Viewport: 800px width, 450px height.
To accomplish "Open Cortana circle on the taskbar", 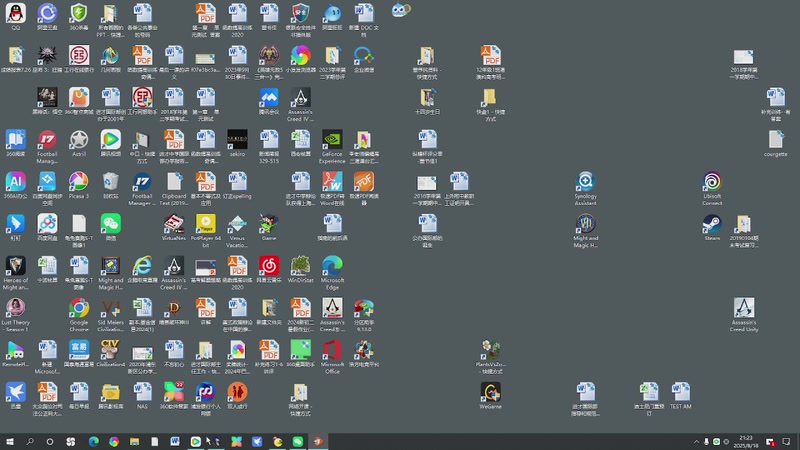I will point(49,441).
